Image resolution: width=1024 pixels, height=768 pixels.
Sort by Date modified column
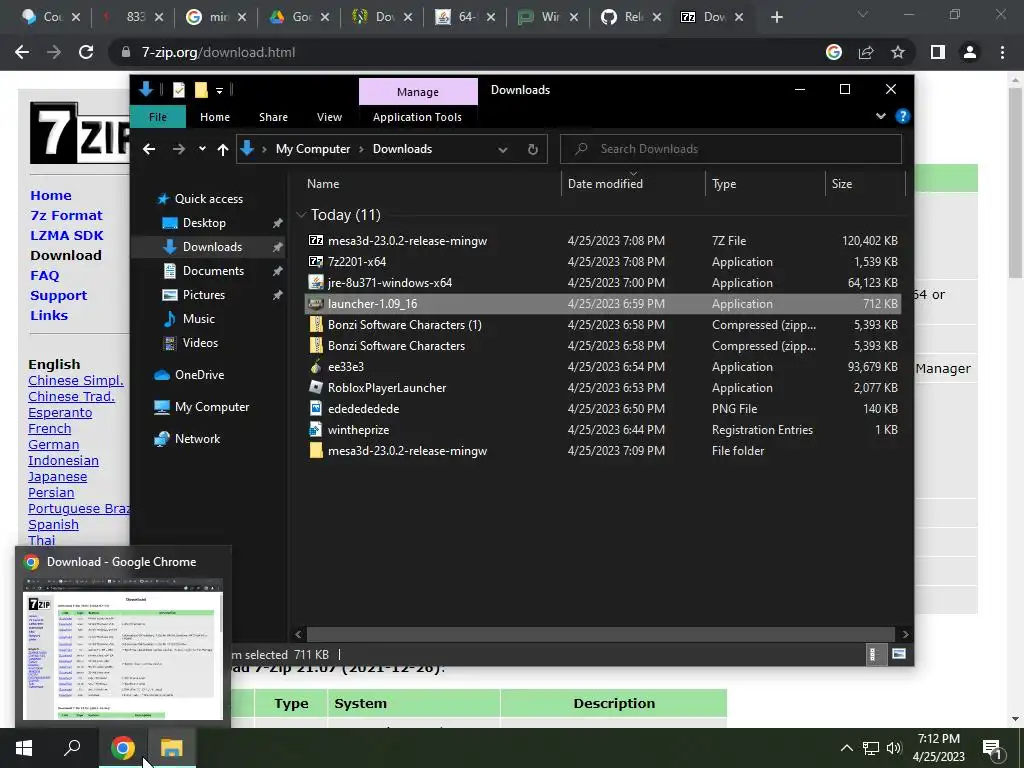(x=633, y=184)
